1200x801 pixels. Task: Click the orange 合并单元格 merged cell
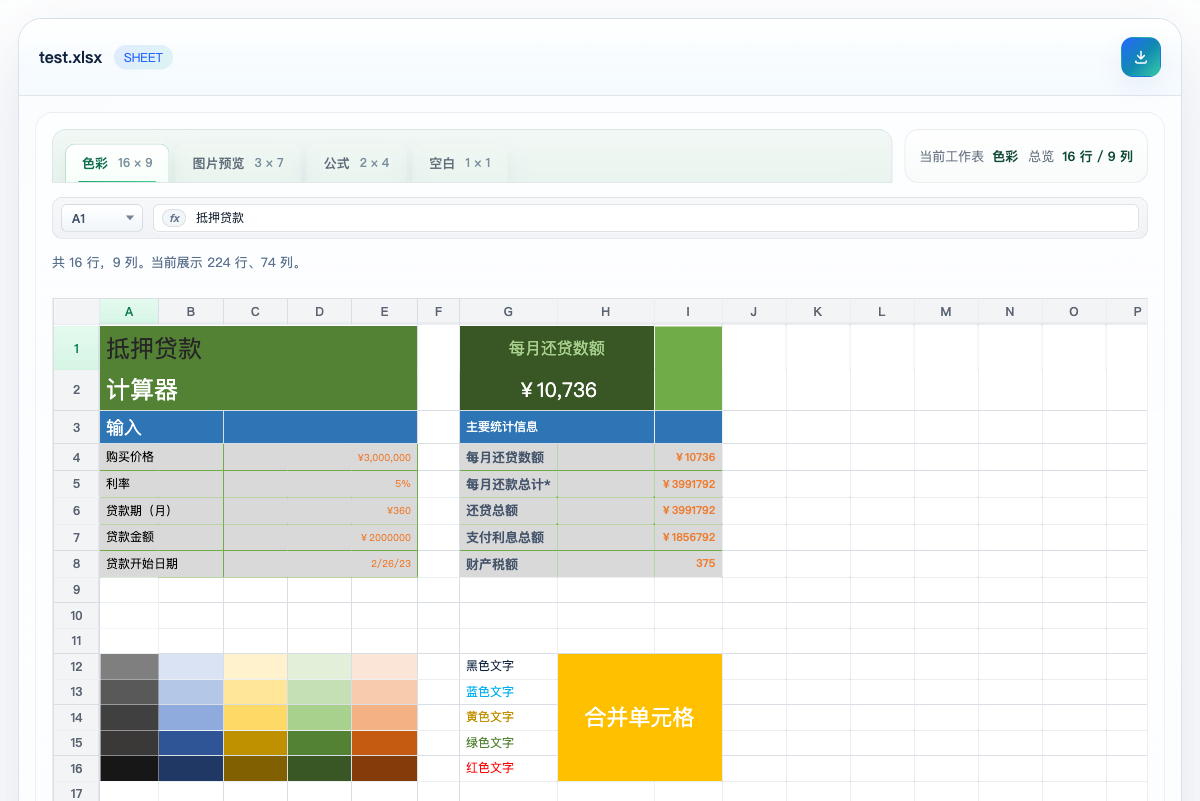(x=640, y=717)
